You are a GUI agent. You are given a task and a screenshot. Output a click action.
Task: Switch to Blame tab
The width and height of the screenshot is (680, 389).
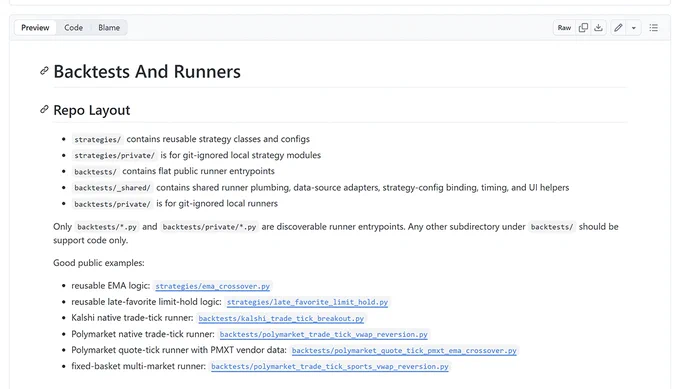click(109, 28)
